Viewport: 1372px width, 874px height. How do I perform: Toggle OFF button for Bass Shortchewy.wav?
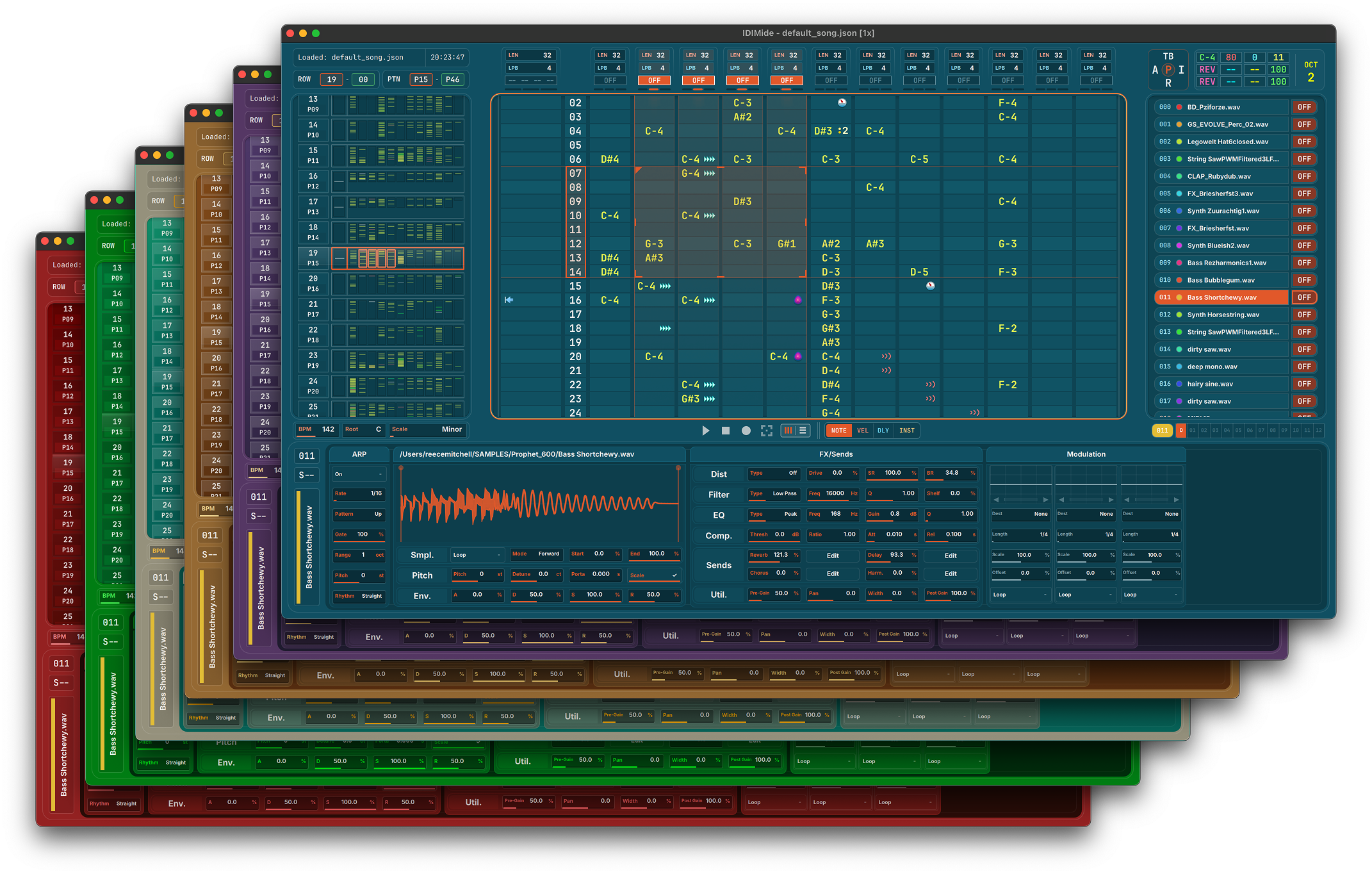pyautogui.click(x=1304, y=297)
